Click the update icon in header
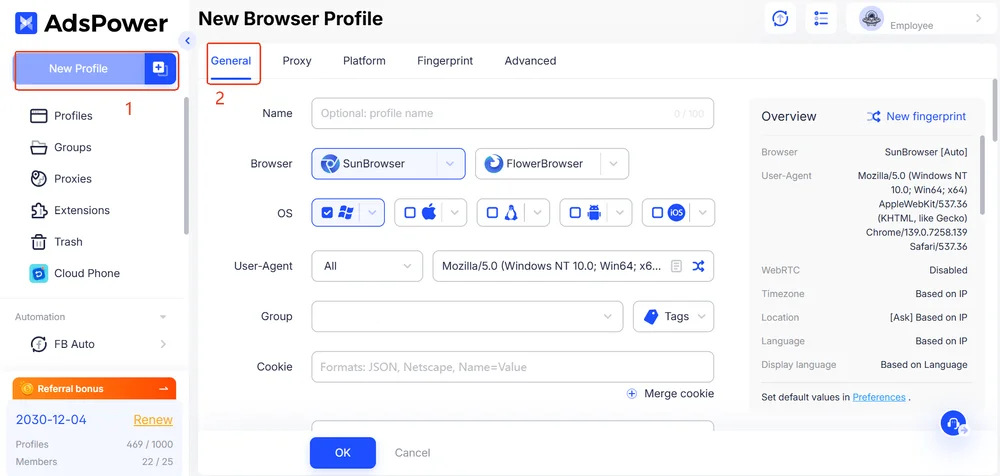 (x=780, y=19)
